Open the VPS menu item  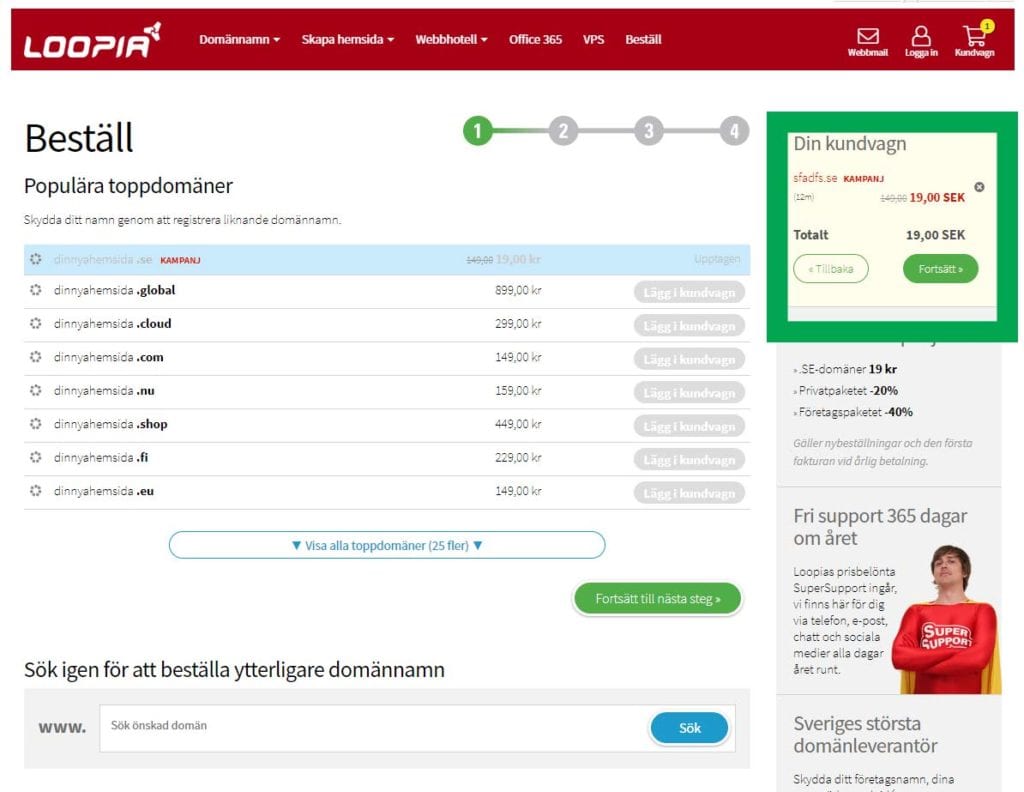pyautogui.click(x=593, y=39)
